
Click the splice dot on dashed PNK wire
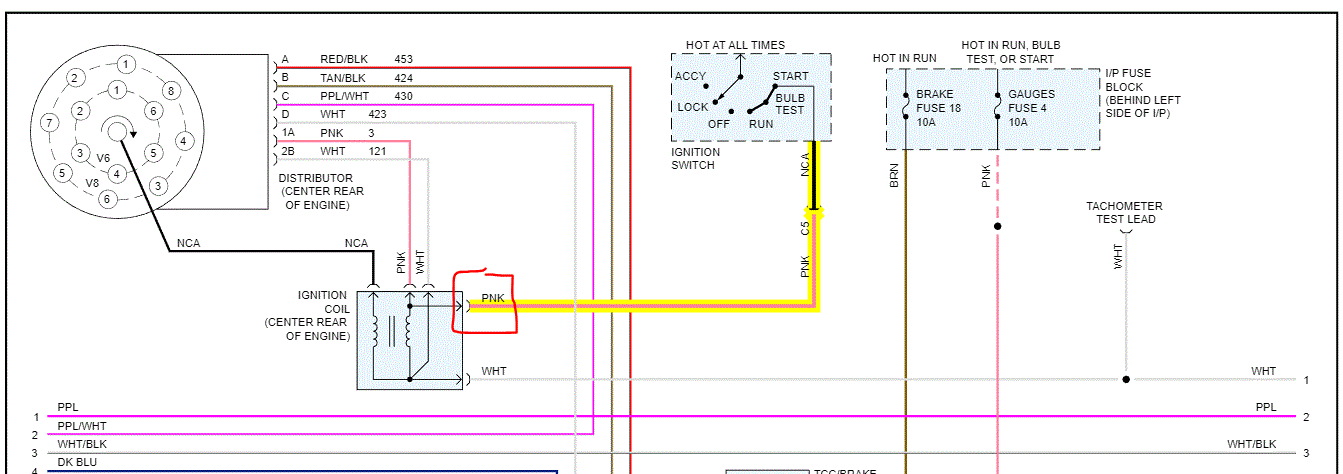[x=997, y=226]
